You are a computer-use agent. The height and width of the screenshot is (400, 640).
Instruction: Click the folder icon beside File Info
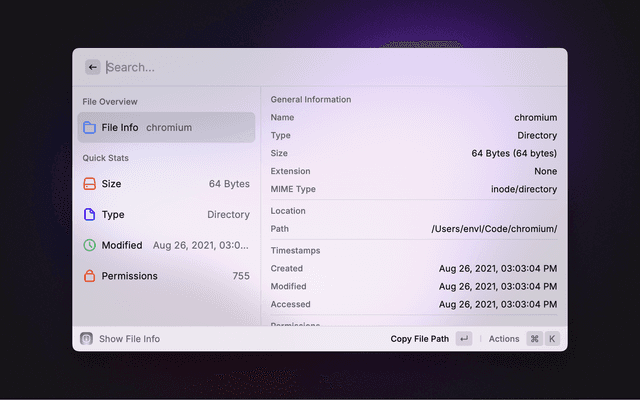pyautogui.click(x=89, y=128)
